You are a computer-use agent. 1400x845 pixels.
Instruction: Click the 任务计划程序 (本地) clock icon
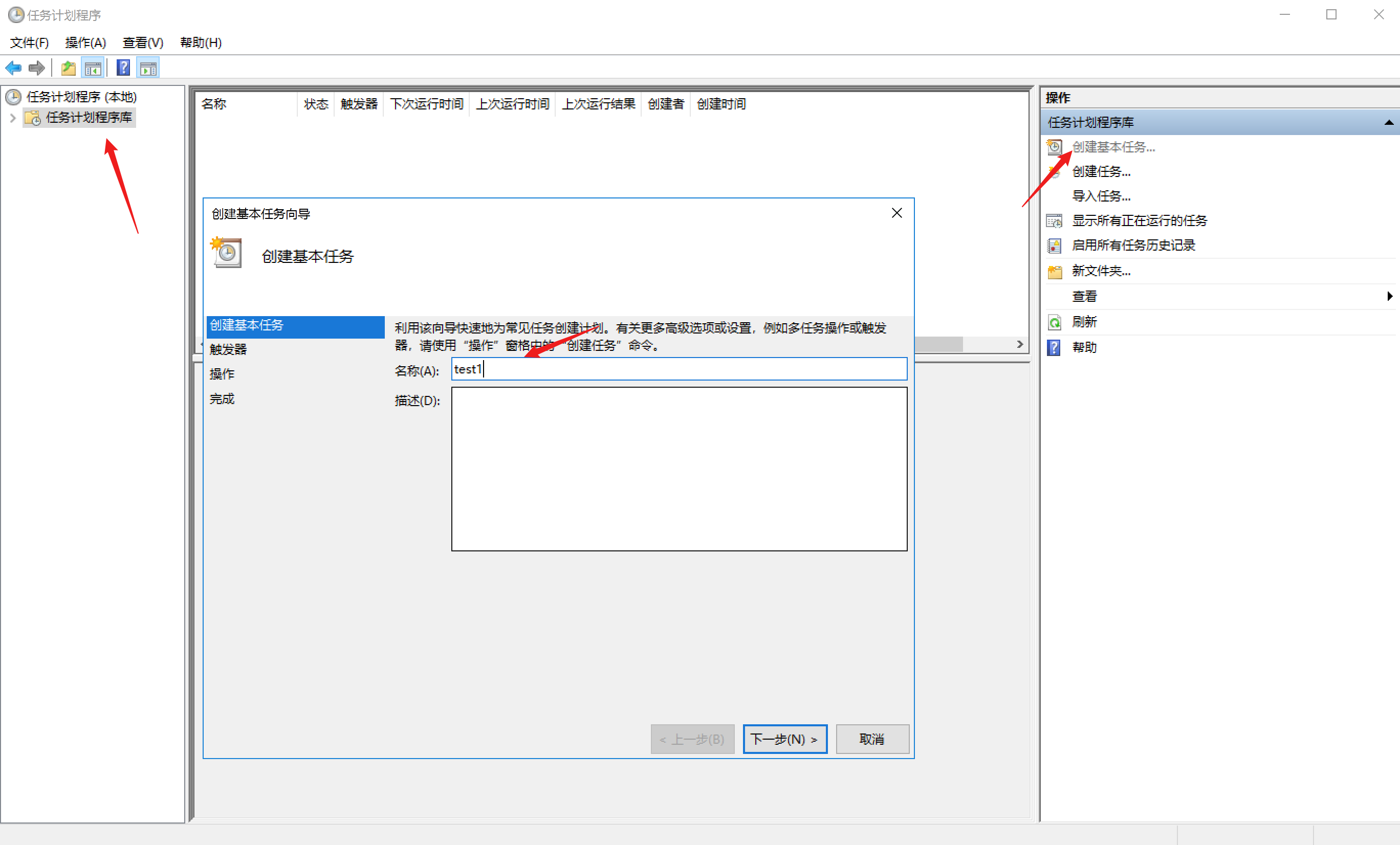(x=14, y=97)
